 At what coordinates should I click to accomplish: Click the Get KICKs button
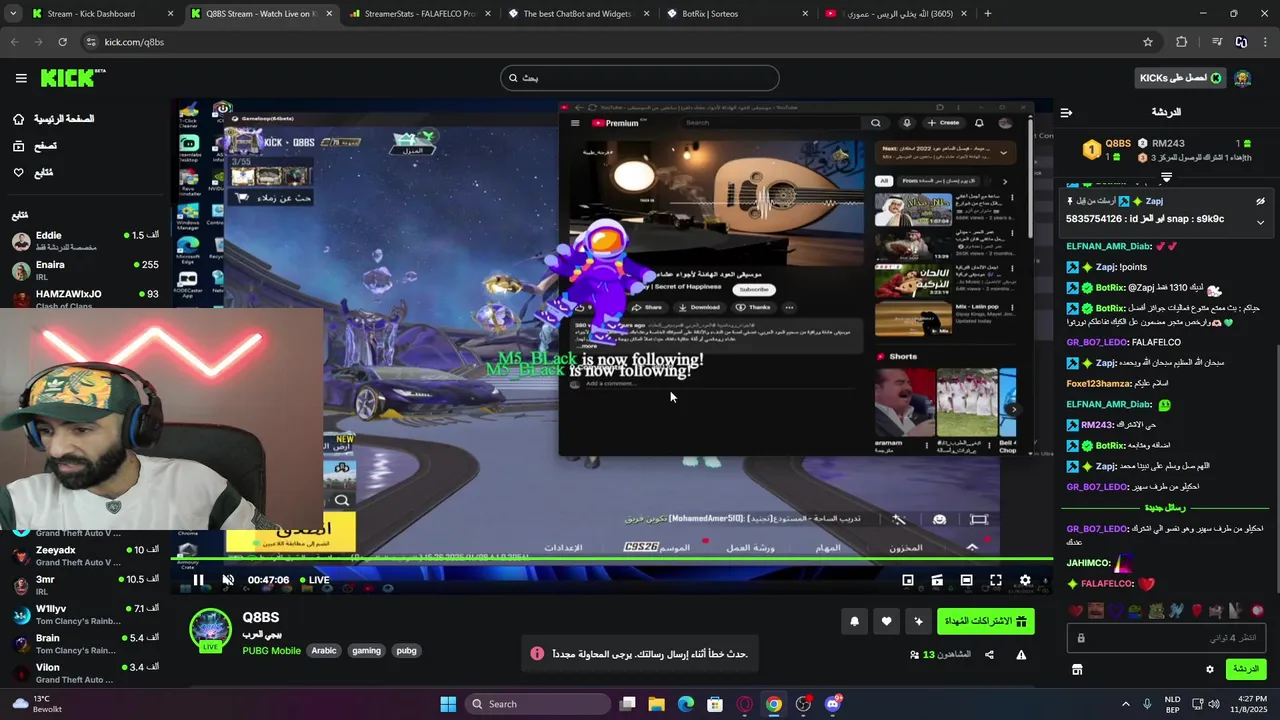pos(1180,78)
